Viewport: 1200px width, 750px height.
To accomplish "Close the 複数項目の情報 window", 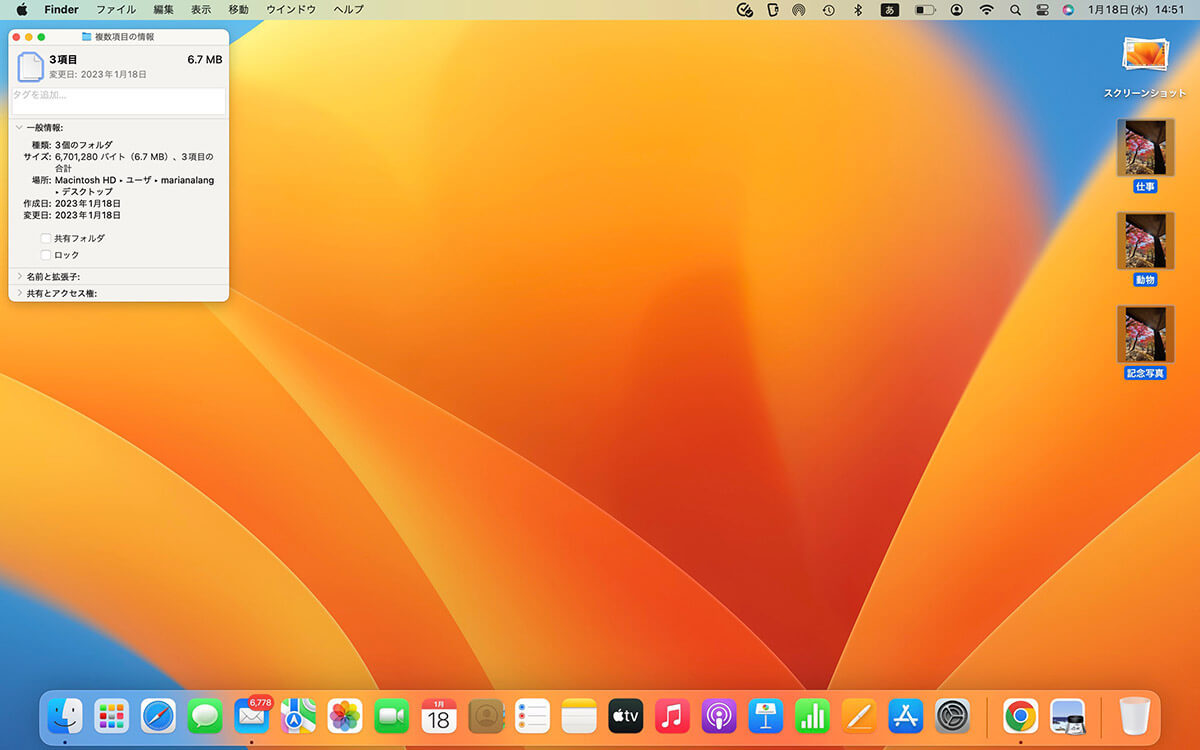I will (16, 37).
